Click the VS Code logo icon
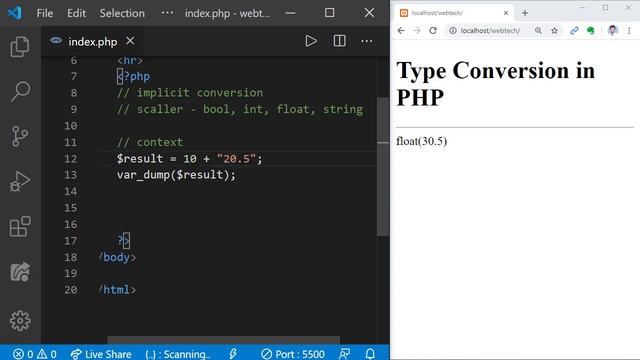The height and width of the screenshot is (360, 640). click(x=15, y=13)
